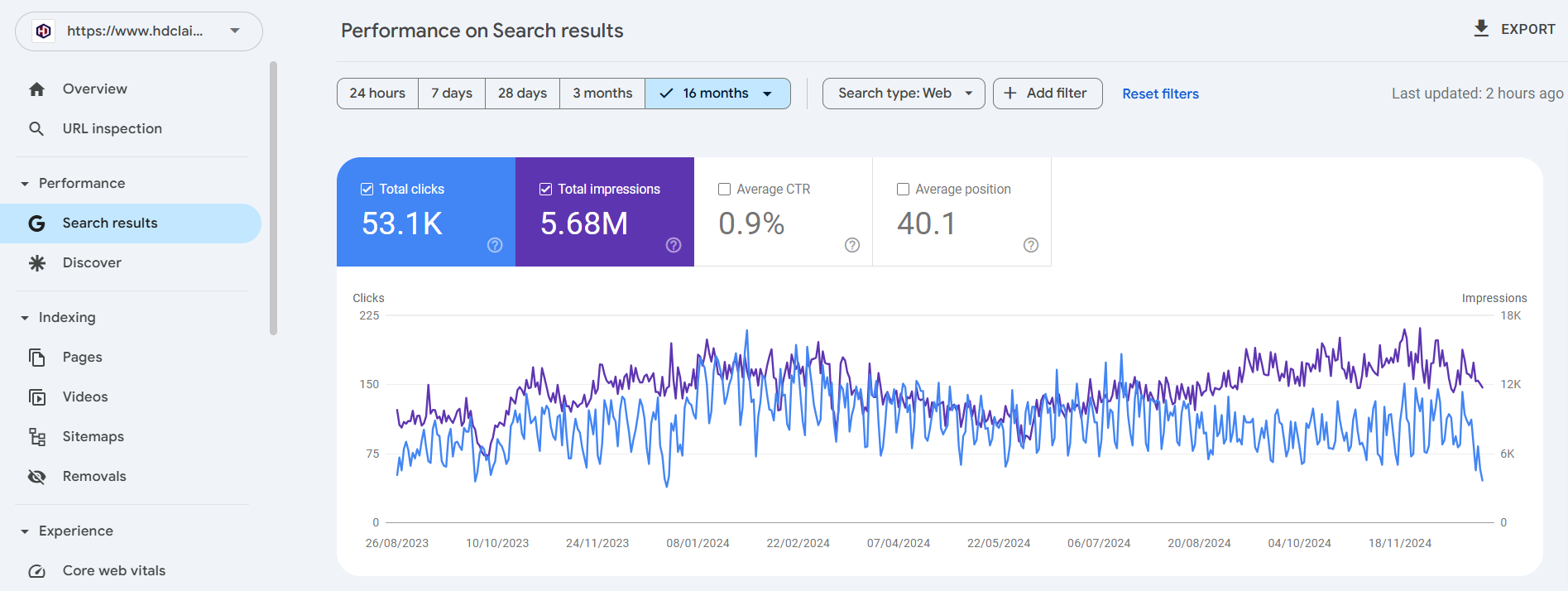1568x591 pixels.
Task: Click the Sitemaps tree icon
Action: point(36,437)
